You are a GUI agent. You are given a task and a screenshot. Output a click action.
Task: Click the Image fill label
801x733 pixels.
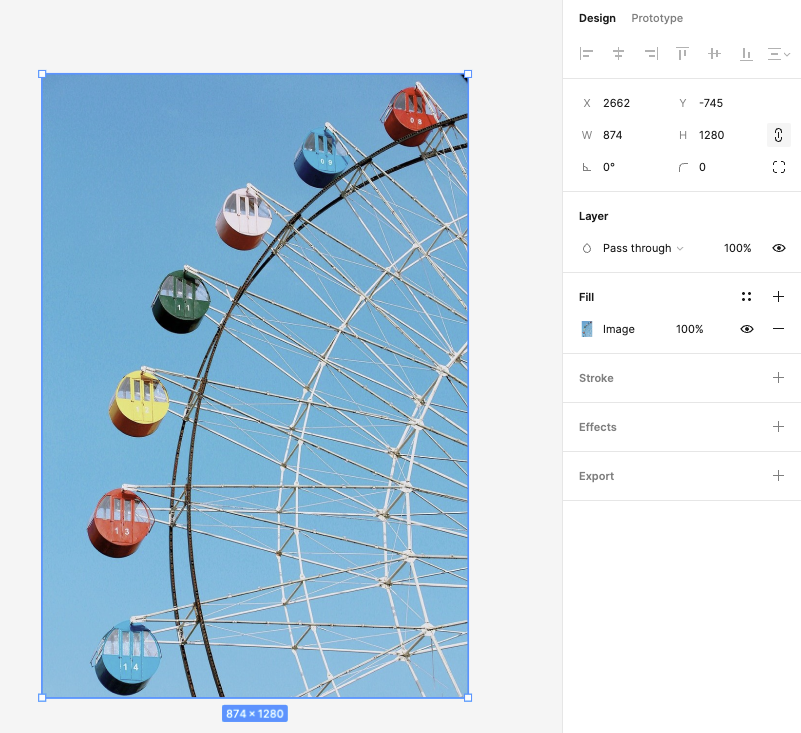(618, 329)
